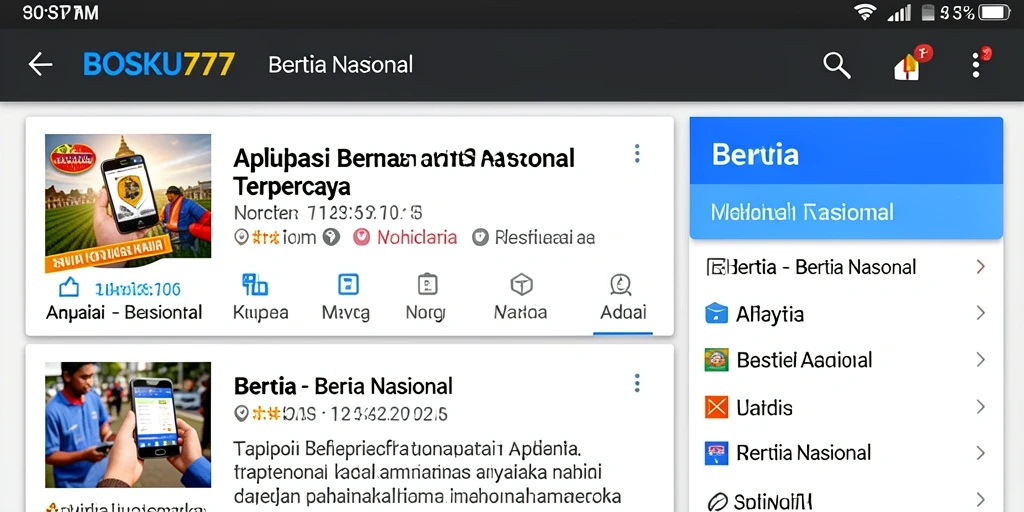The height and width of the screenshot is (512, 1024).
Task: Select the Meltonah Rasiomal sub-header
Action: coord(846,212)
